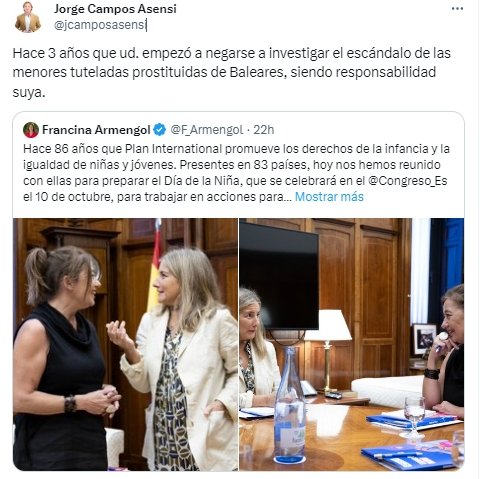481x479 pixels.
Task: Click the @F_Armengol handle
Action: coord(207,130)
